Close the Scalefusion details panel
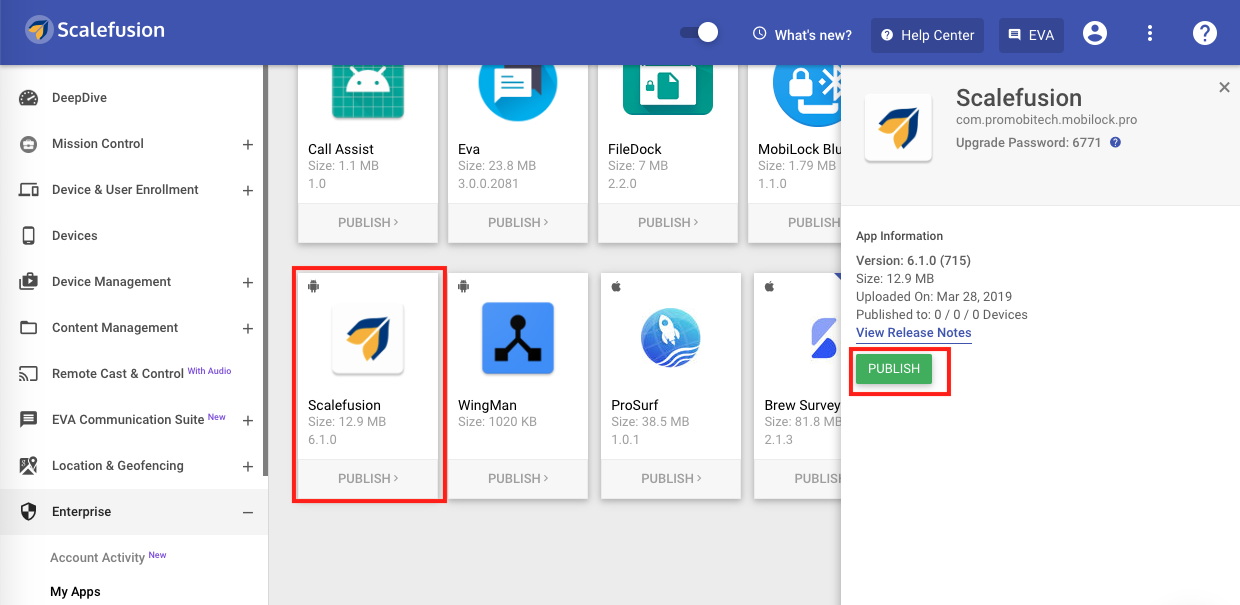 tap(1224, 88)
